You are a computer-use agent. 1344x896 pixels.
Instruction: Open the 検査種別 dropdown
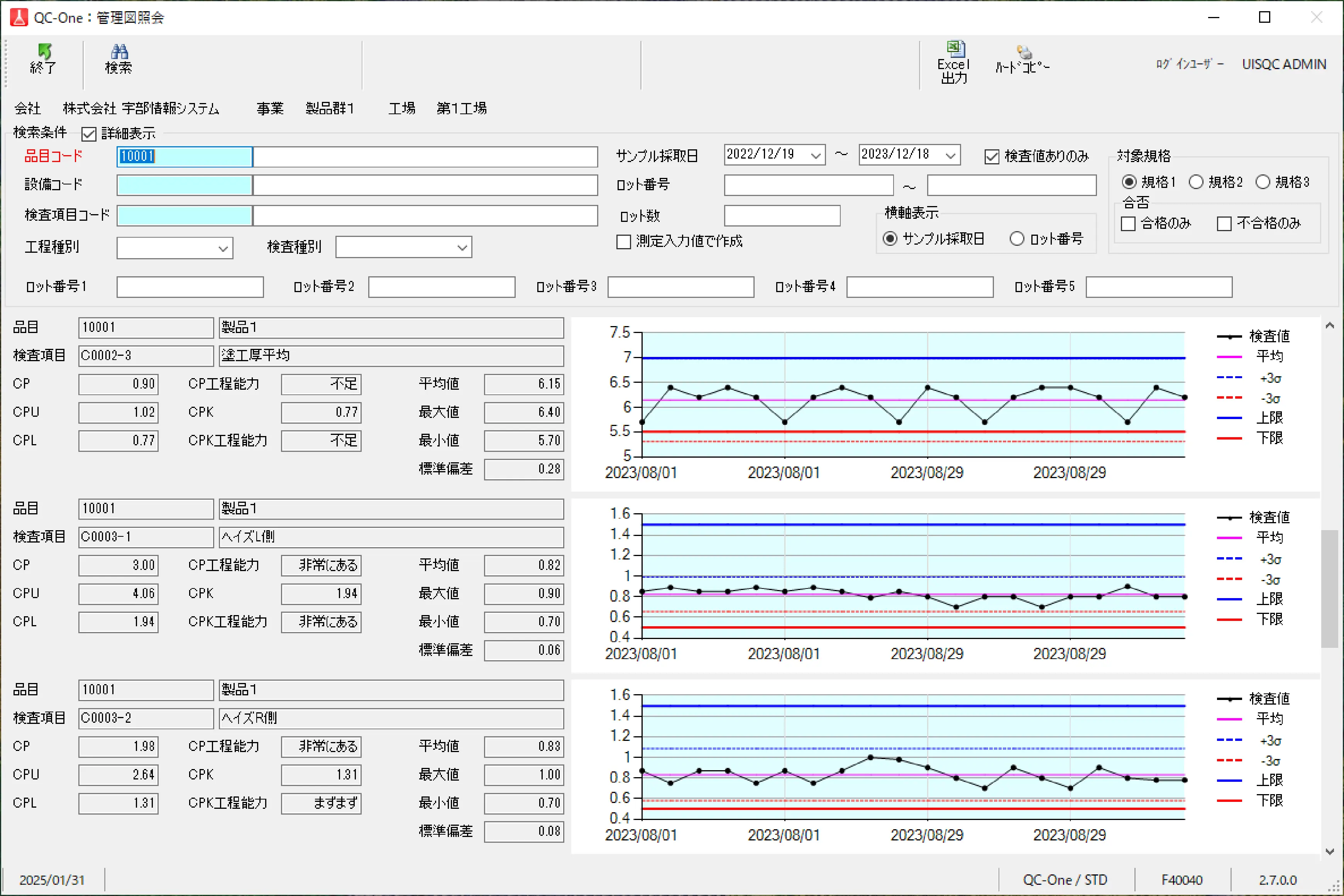462,248
